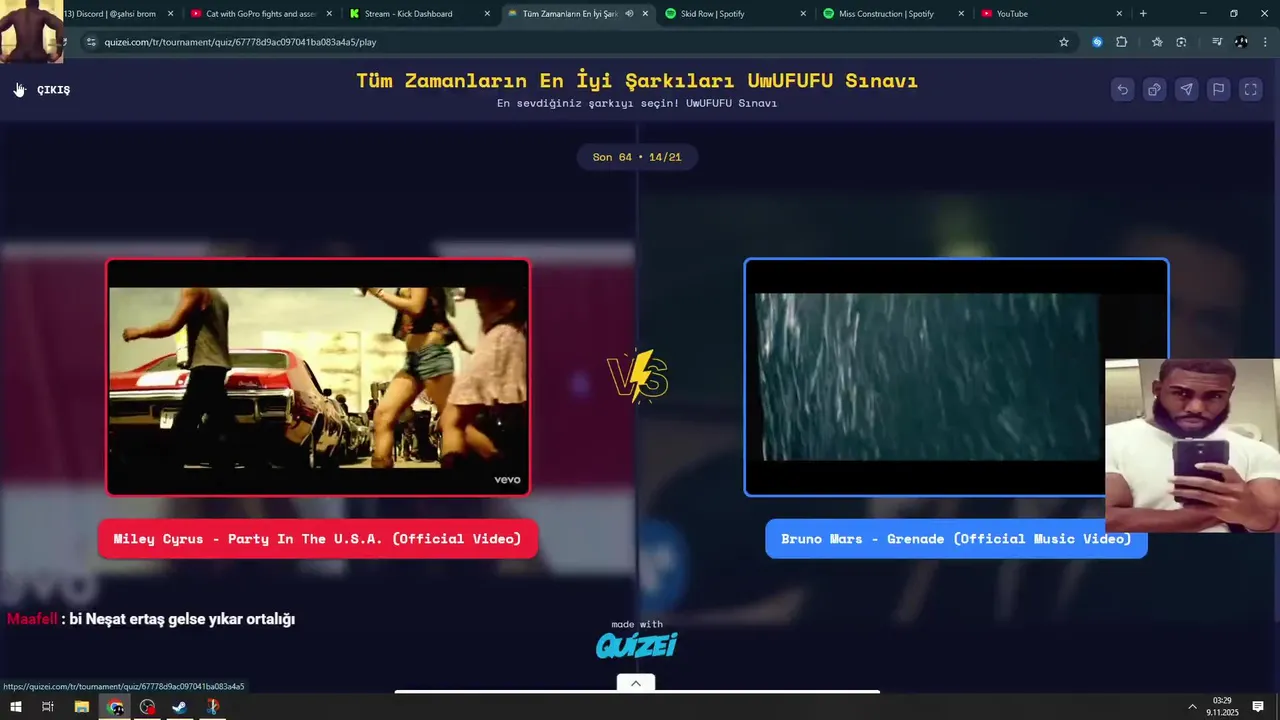
Task: Click the flag report icon
Action: click(x=1219, y=89)
